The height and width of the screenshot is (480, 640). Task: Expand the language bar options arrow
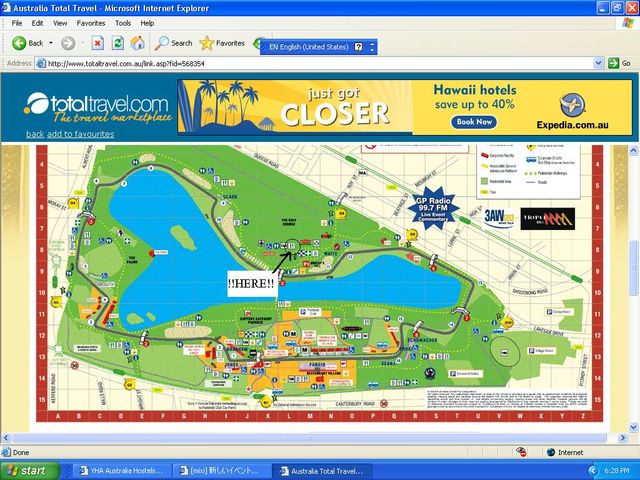click(x=373, y=46)
